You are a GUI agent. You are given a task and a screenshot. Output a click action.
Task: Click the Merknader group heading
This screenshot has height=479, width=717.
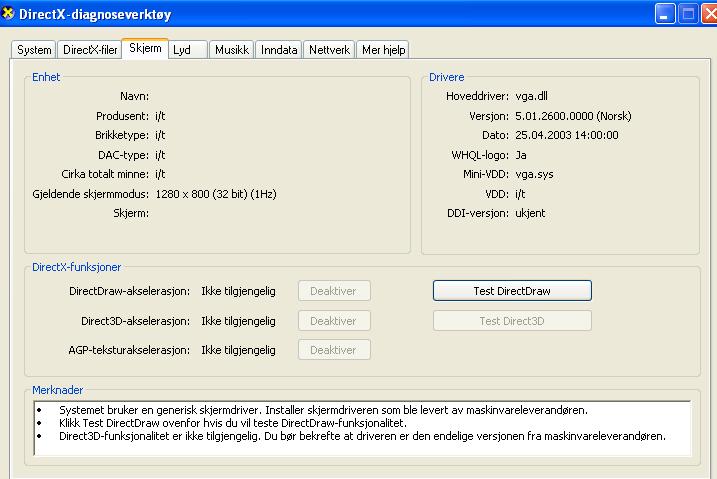pyautogui.click(x=58, y=390)
